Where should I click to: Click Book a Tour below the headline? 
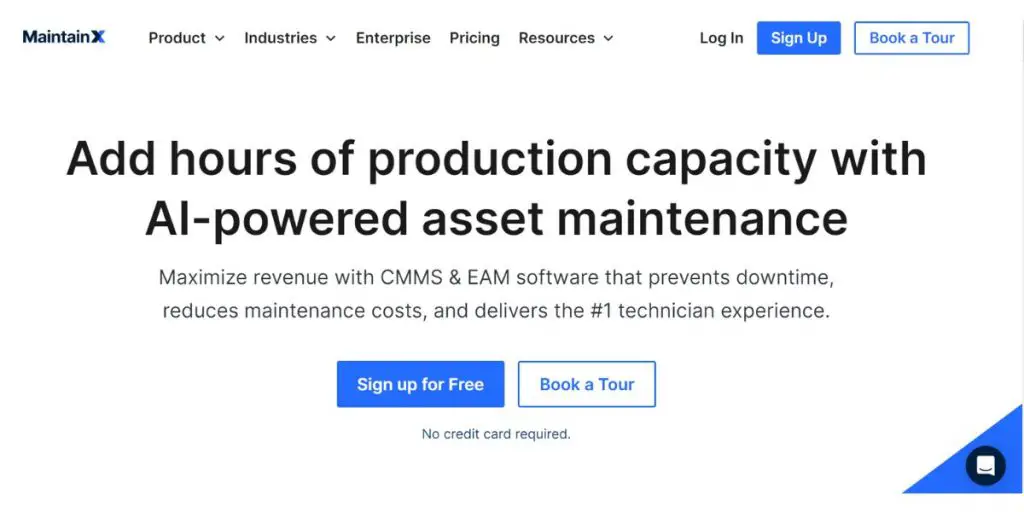click(x=587, y=384)
